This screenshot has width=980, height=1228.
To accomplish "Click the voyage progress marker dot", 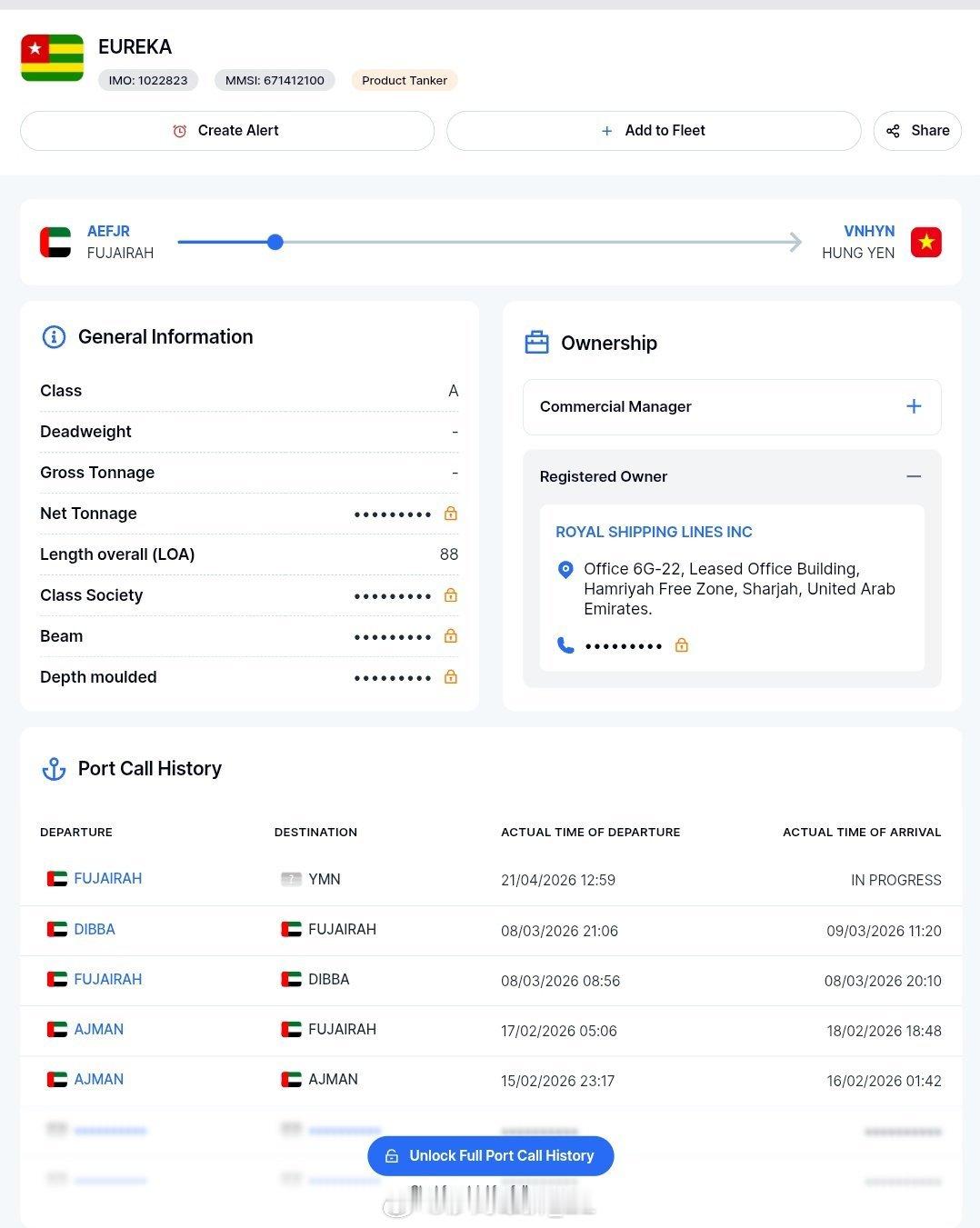I will [x=275, y=242].
